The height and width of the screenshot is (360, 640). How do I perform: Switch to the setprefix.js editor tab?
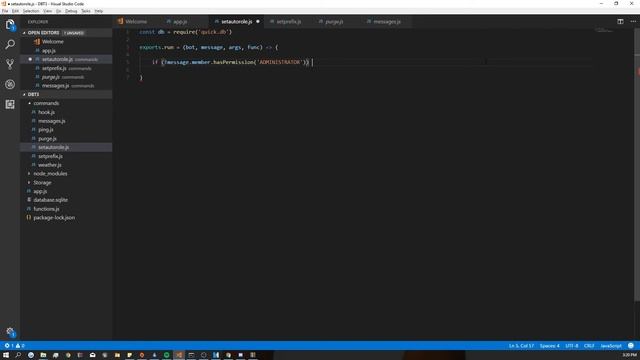[x=289, y=21]
